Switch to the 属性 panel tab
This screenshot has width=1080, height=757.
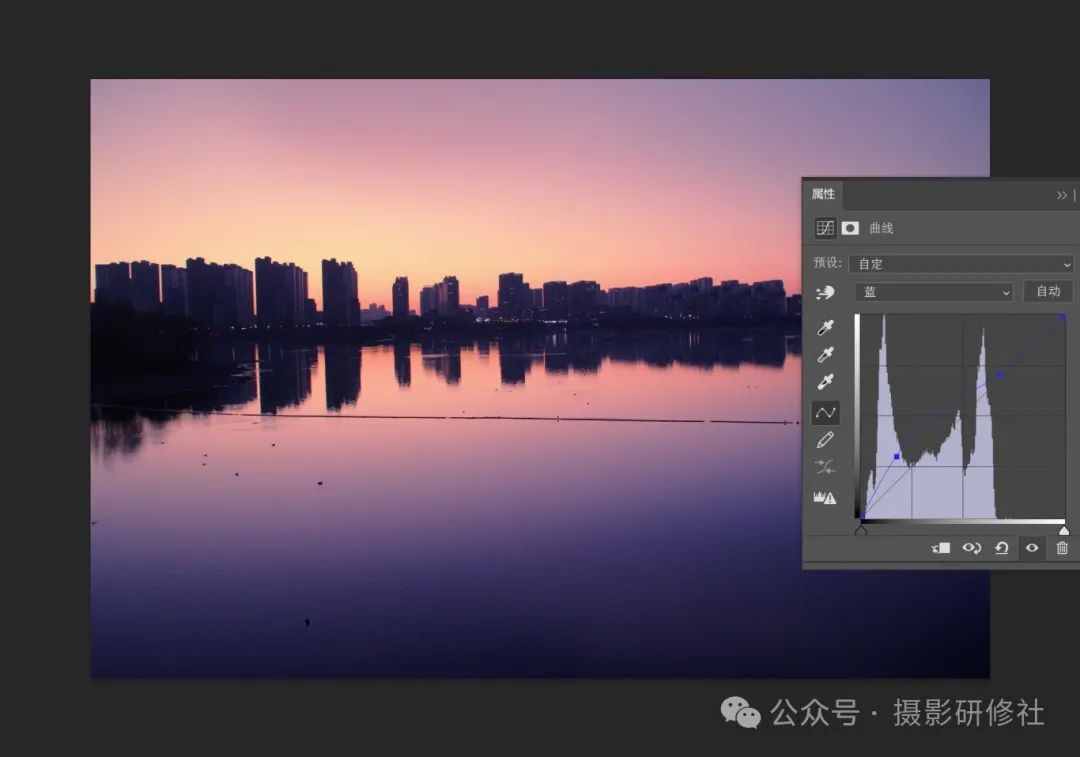[823, 194]
